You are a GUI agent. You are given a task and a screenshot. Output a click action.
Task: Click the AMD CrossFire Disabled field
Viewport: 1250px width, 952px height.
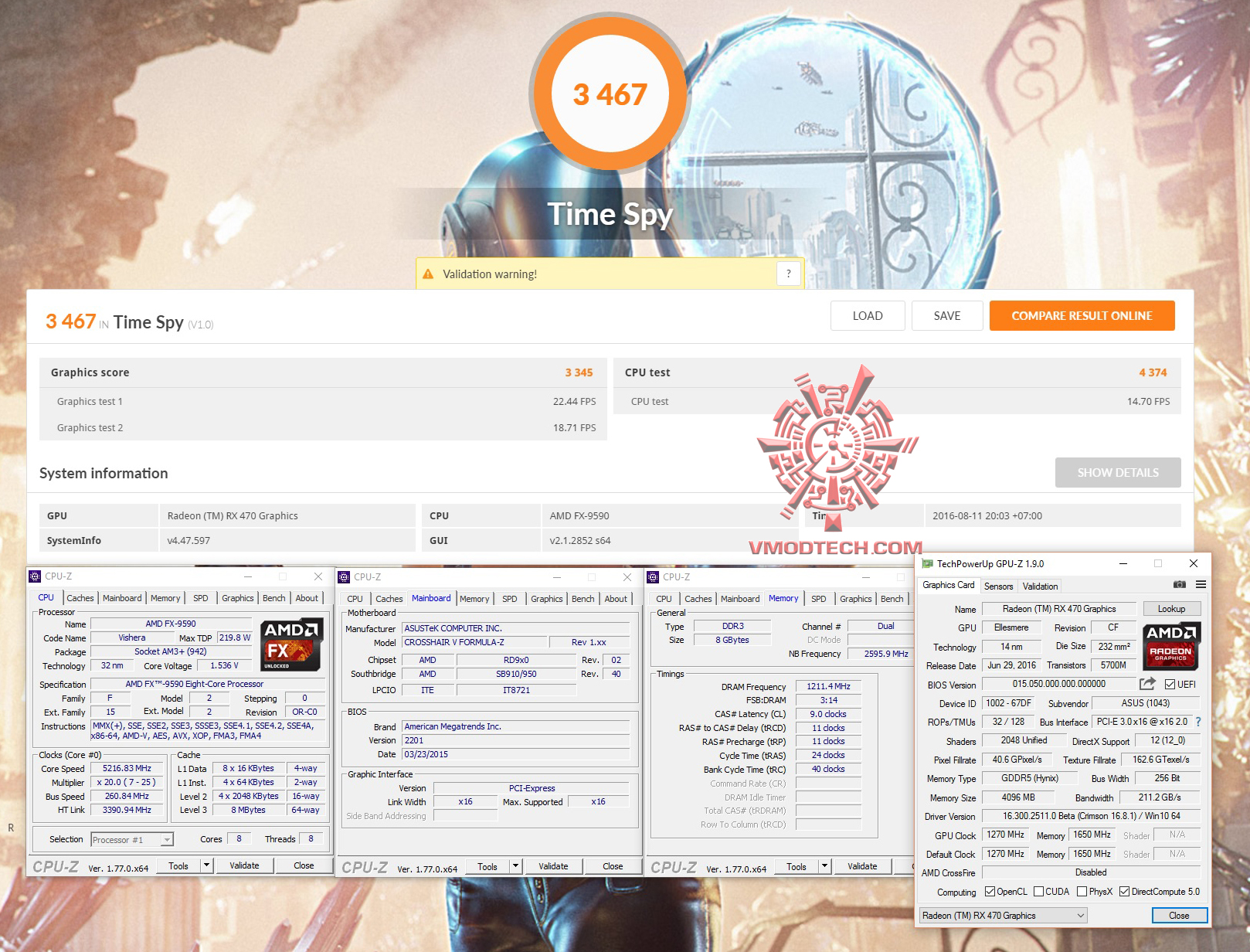tap(1091, 872)
